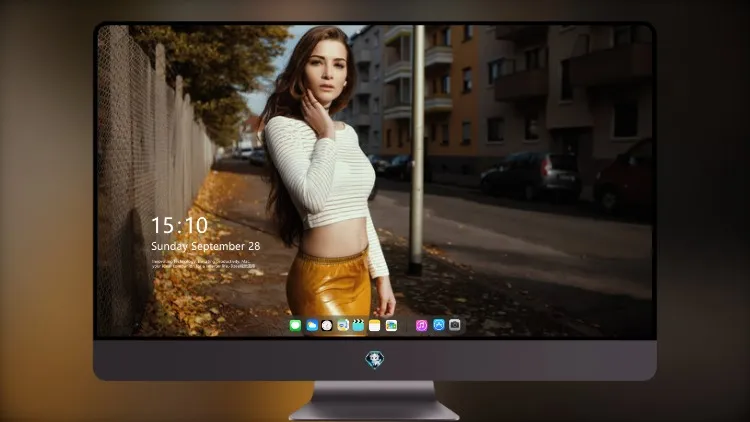Viewport: 750px width, 422px height.
Task: Click the 15:10 clock widget
Action: tap(179, 225)
